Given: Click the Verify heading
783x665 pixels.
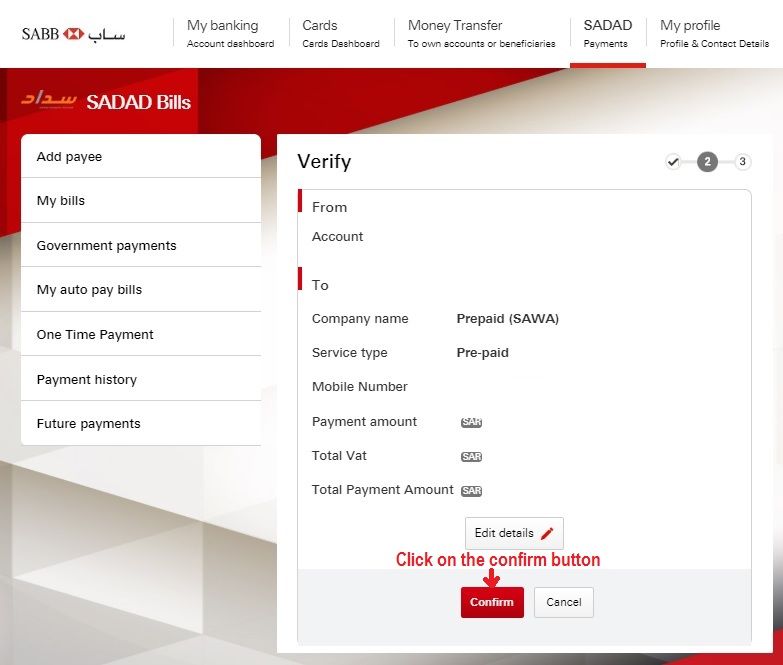Looking at the screenshot, I should click(x=324, y=161).
